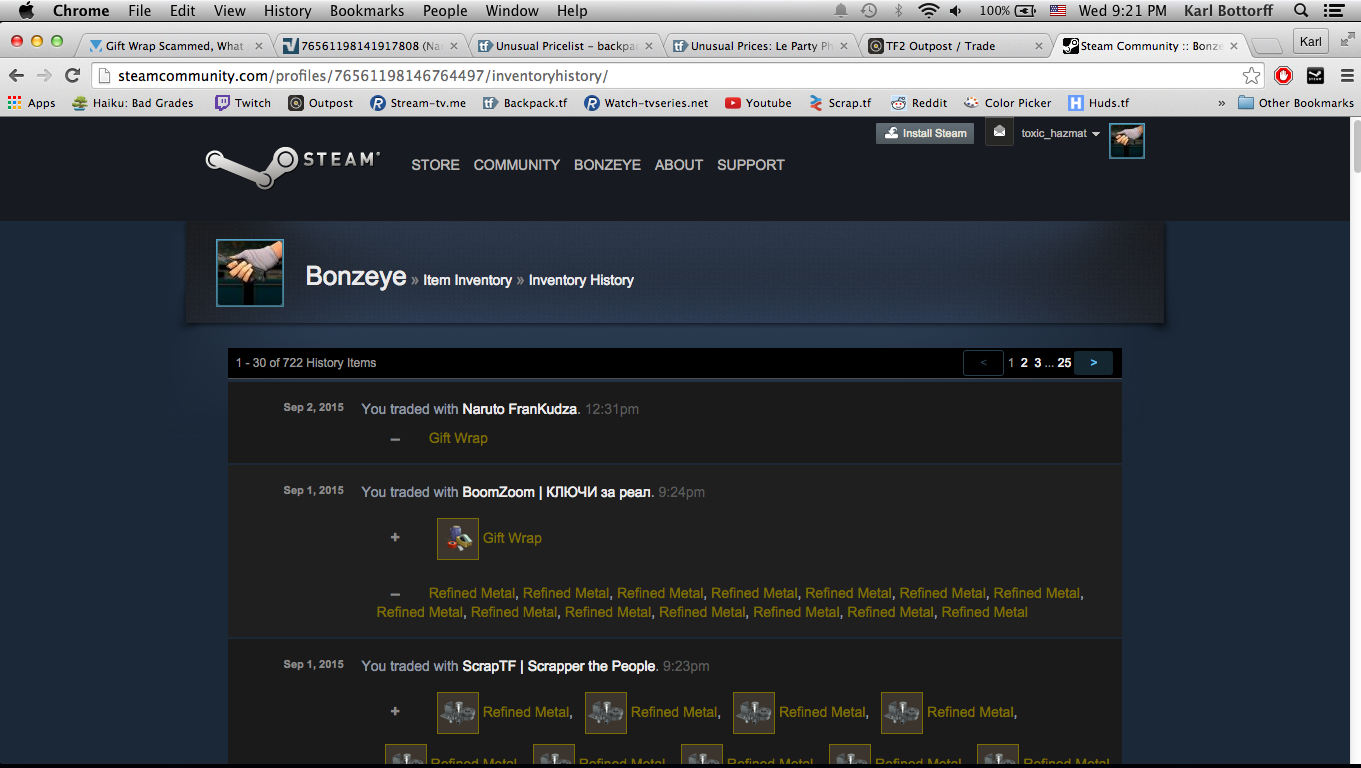Jump to page 25 of history
Screen dimensions: 1361x768
click(1064, 363)
